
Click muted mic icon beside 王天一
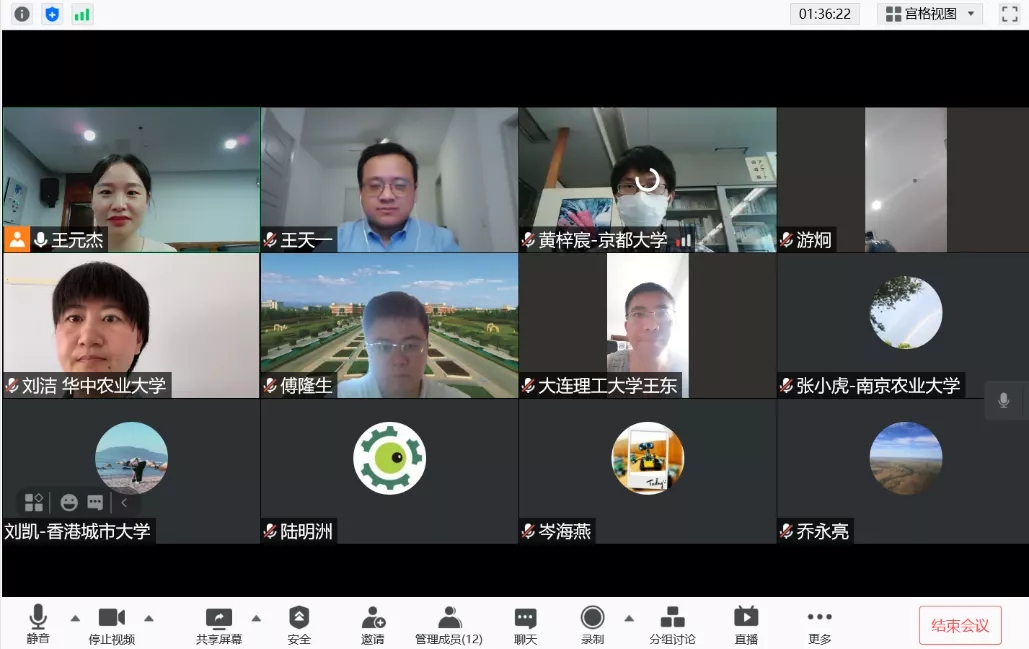point(270,240)
